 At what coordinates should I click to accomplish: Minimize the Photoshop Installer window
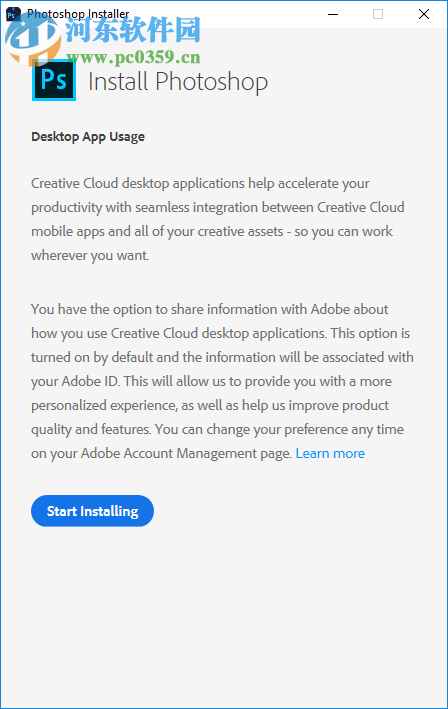click(x=333, y=14)
